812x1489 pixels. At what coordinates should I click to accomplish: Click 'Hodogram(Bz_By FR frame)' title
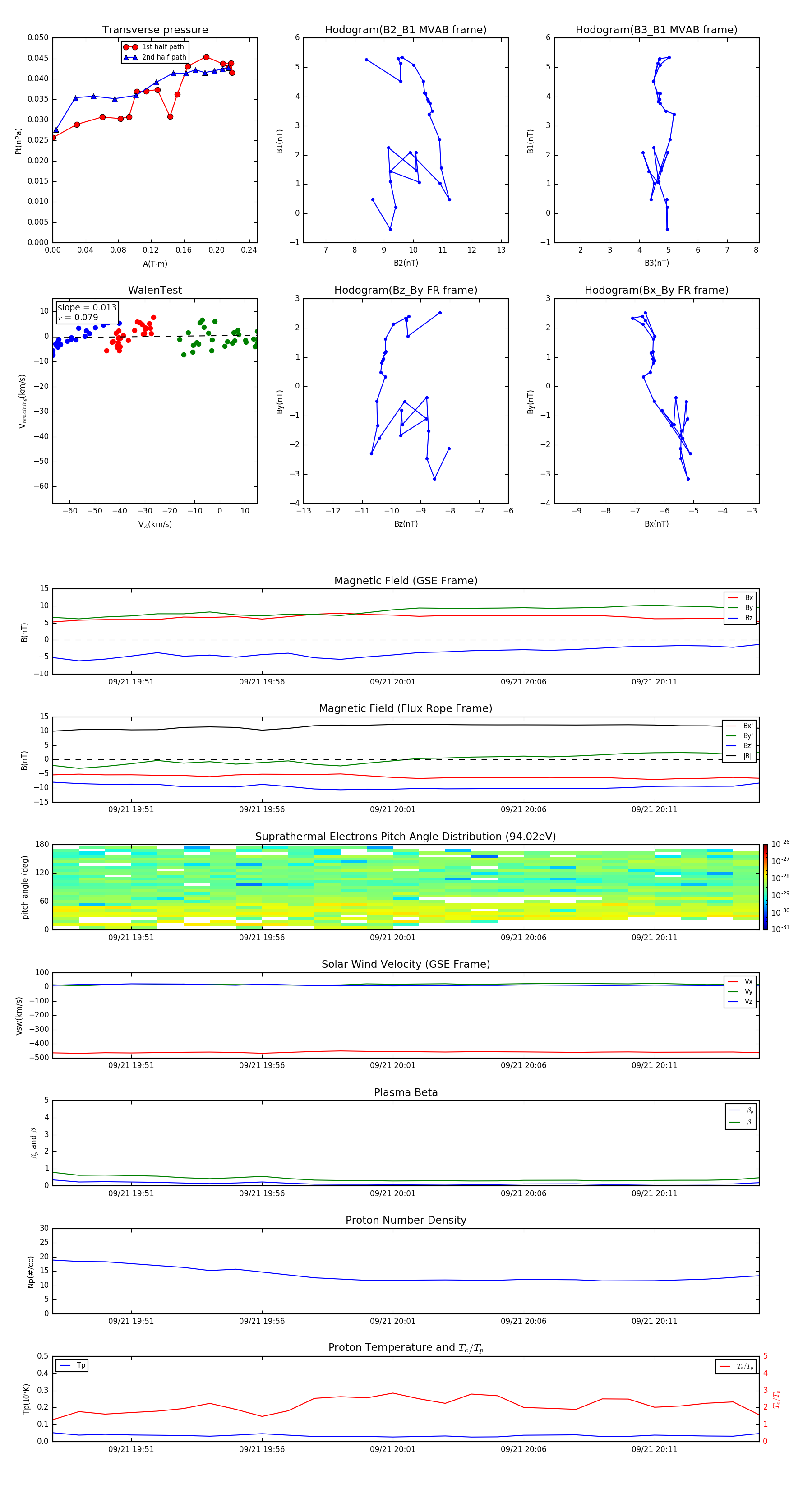coord(406,290)
